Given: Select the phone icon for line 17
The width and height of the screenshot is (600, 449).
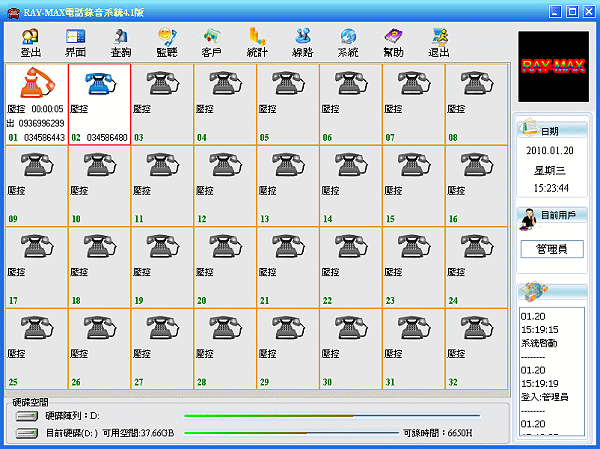Looking at the screenshot, I should (x=37, y=246).
